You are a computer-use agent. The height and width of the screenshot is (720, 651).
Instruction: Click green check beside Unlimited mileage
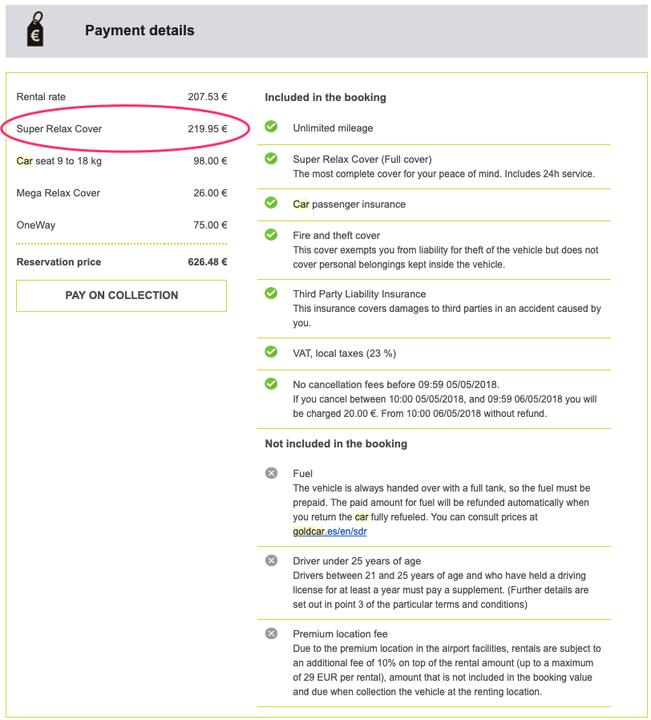271,127
